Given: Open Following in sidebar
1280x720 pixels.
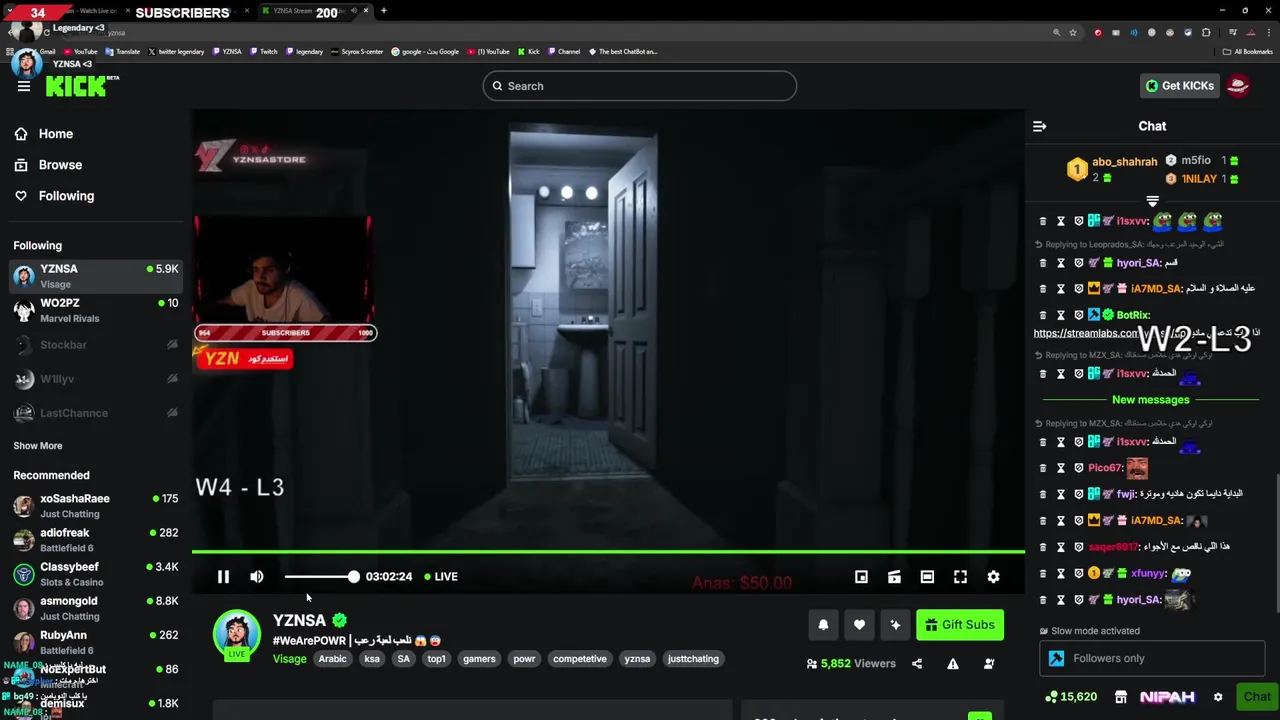Looking at the screenshot, I should [66, 196].
